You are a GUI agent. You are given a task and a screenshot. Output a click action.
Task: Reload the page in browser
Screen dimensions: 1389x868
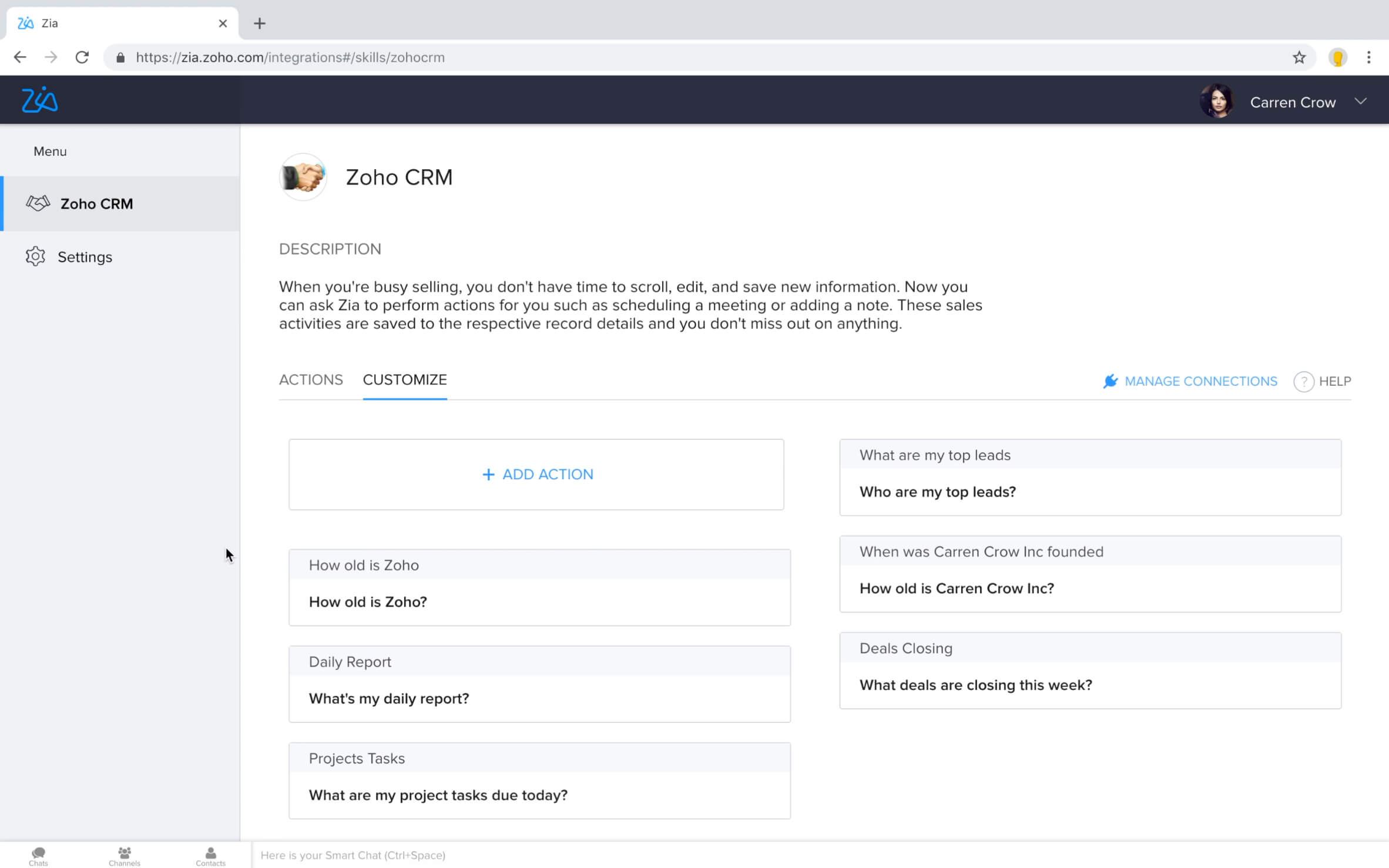pos(82,58)
